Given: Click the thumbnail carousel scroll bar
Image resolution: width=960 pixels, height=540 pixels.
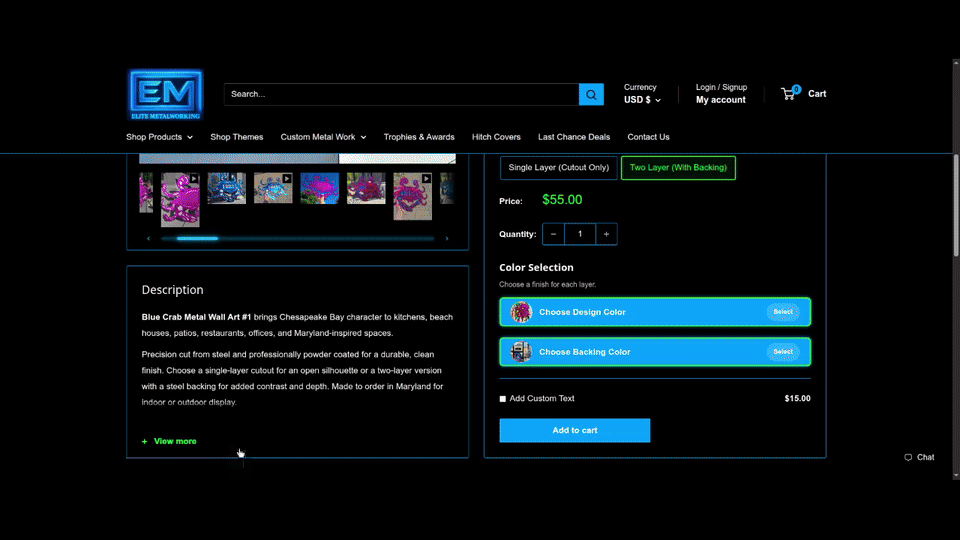Looking at the screenshot, I should [298, 239].
